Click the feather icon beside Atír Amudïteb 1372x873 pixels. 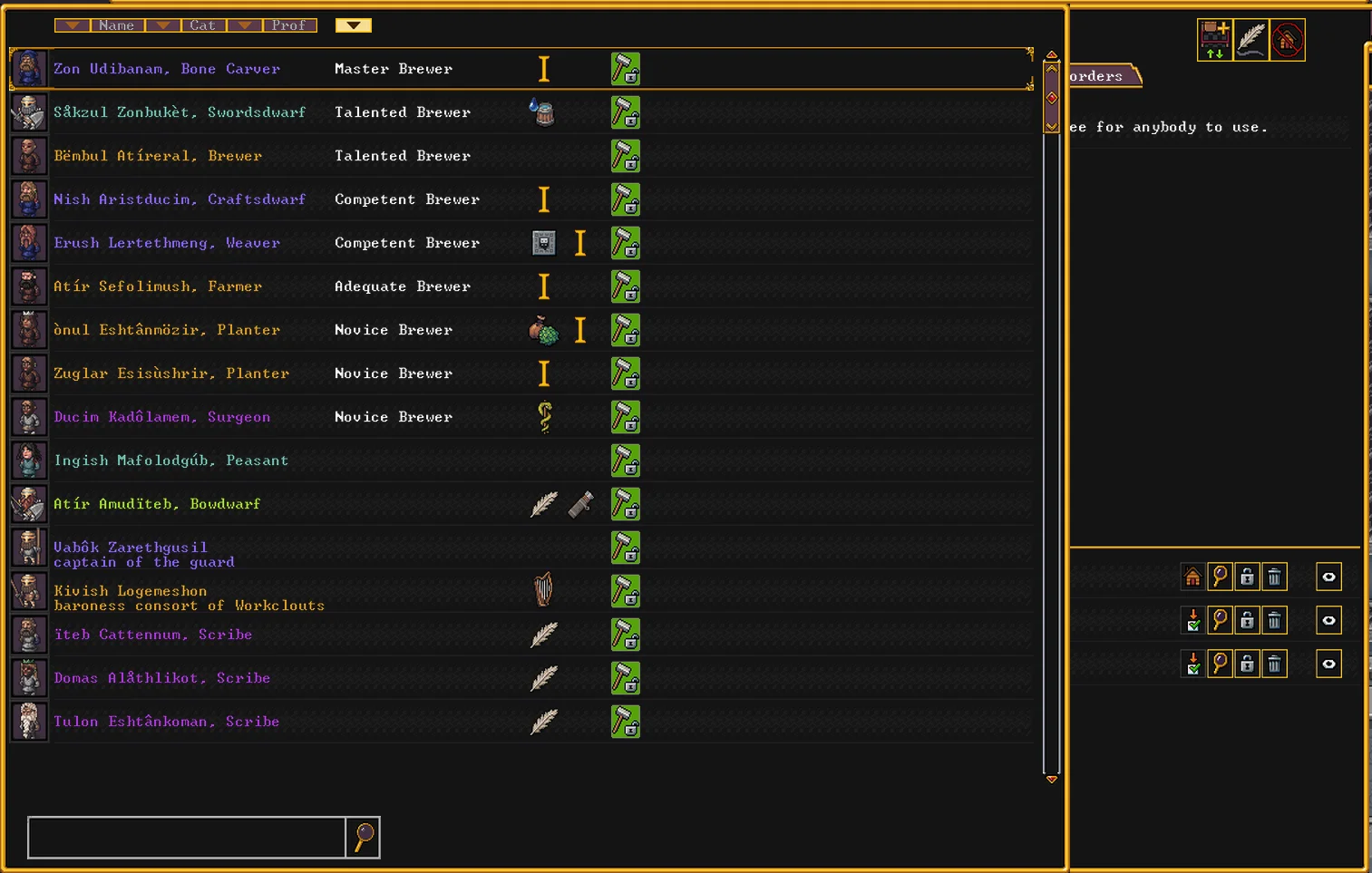pyautogui.click(x=544, y=504)
